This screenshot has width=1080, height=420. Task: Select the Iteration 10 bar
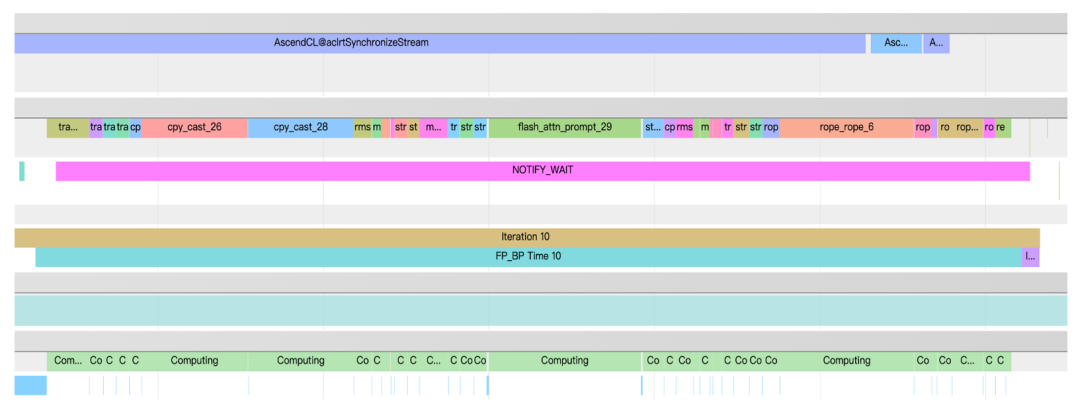[526, 237]
